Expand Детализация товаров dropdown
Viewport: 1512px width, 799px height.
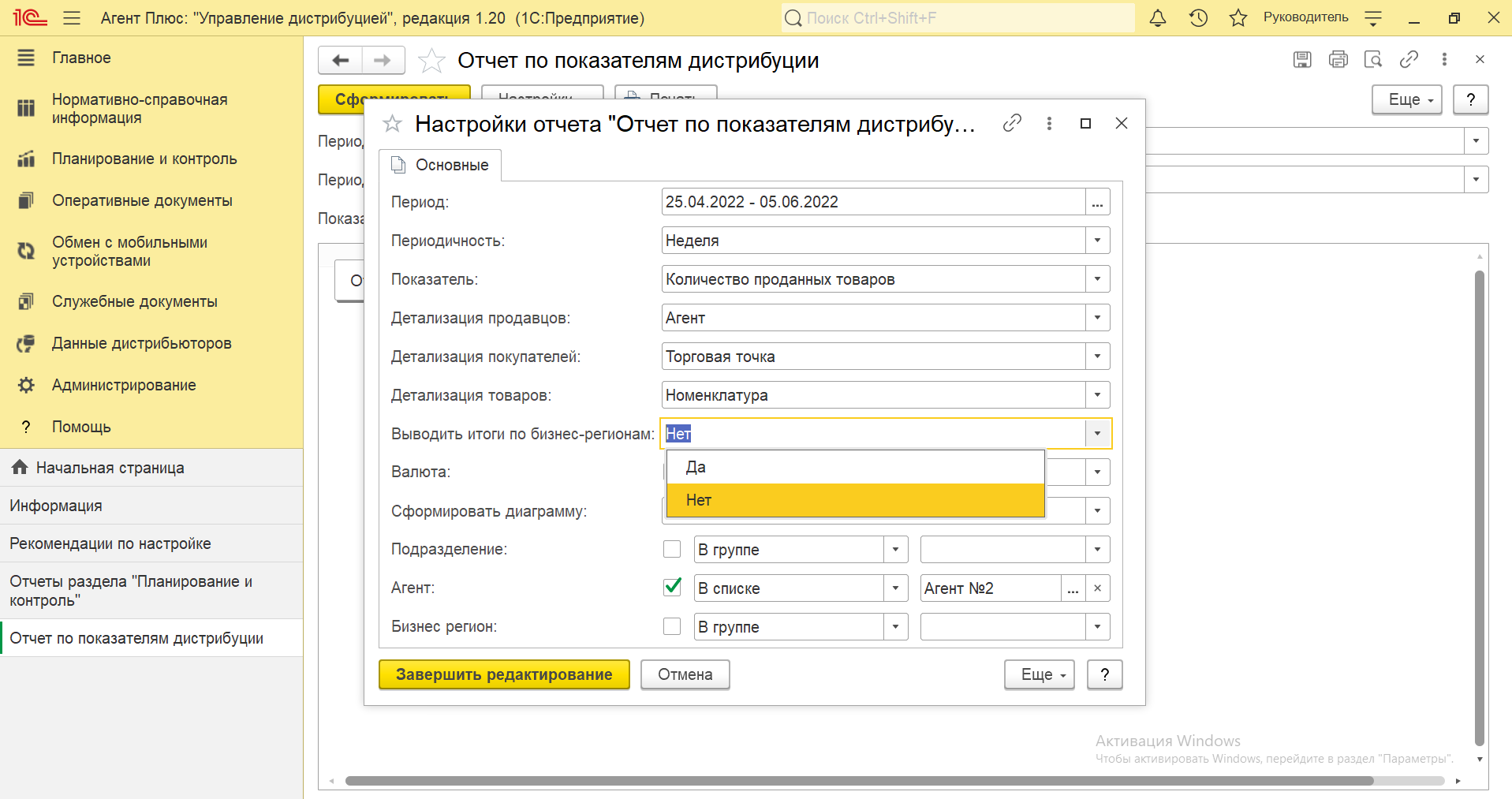point(1097,395)
